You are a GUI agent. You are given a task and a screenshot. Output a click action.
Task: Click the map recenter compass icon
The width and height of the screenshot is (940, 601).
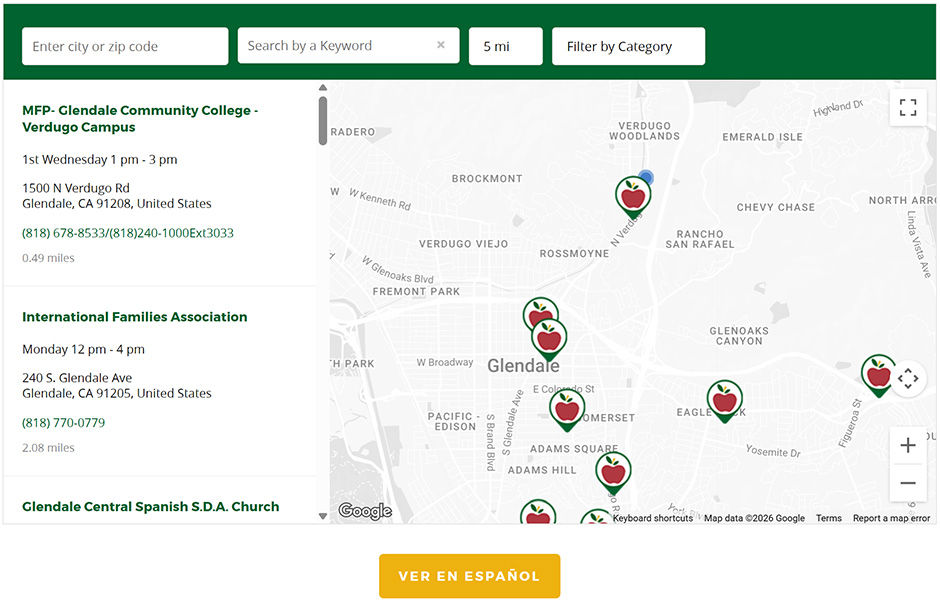pyautogui.click(x=908, y=378)
